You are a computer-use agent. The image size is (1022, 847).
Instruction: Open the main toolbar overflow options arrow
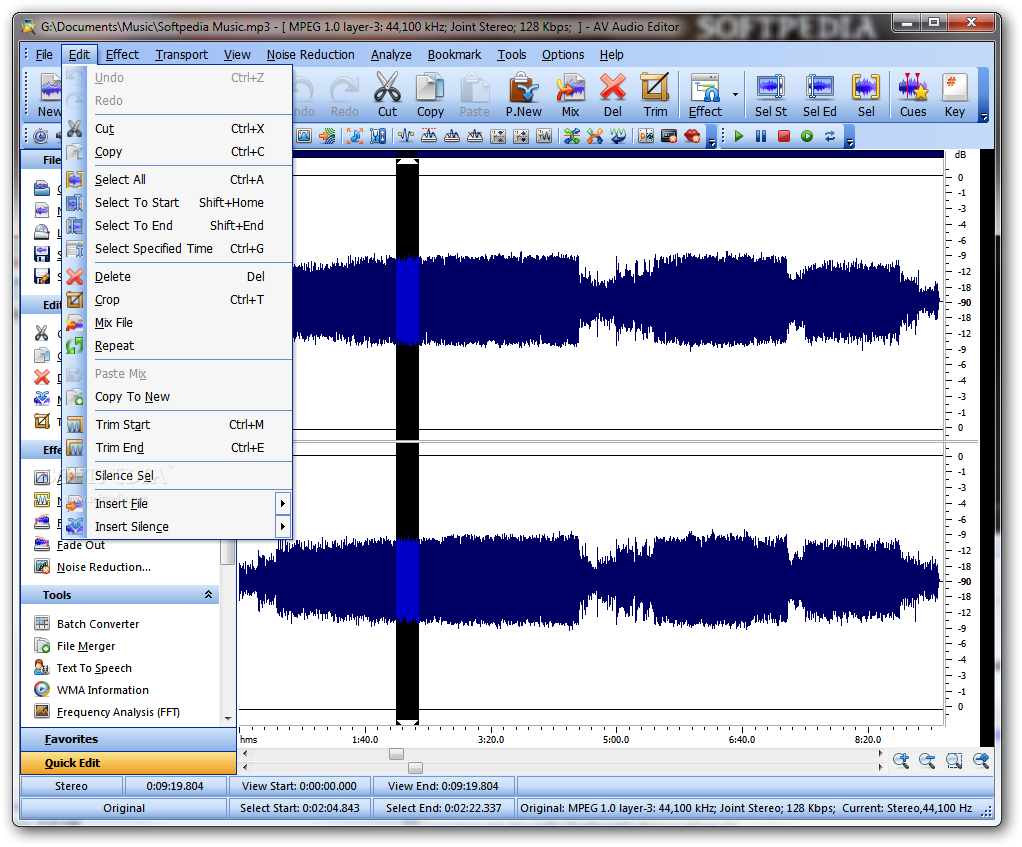984,117
